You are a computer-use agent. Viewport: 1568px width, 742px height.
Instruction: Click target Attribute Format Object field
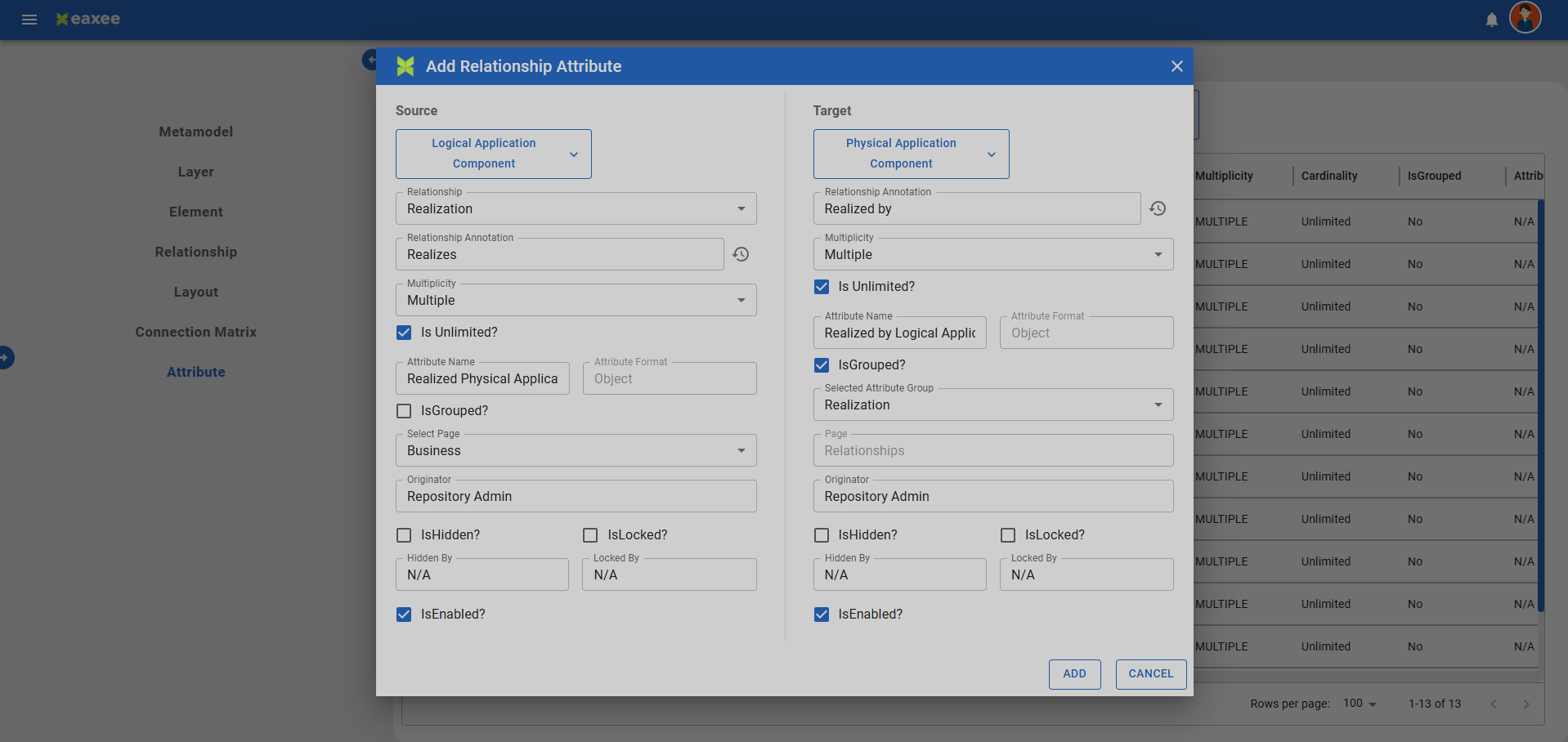pyautogui.click(x=1086, y=333)
